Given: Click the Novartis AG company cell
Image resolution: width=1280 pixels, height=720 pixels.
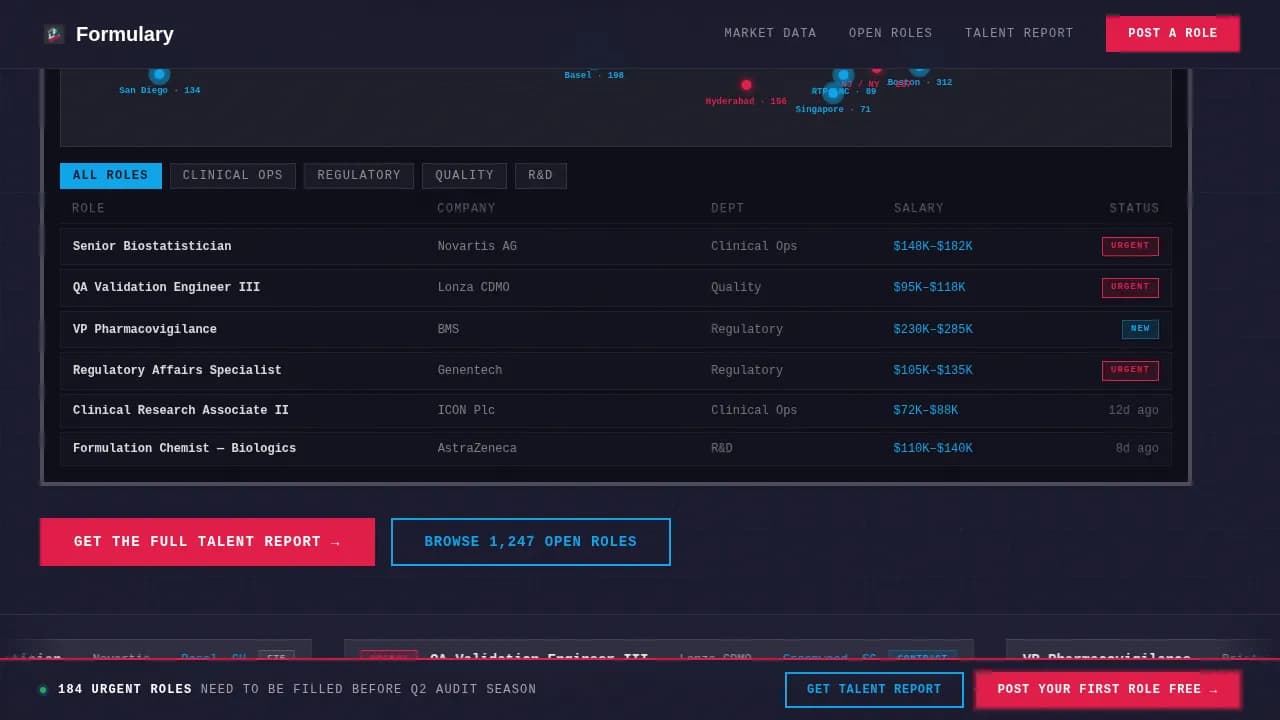Looking at the screenshot, I should [x=477, y=246].
